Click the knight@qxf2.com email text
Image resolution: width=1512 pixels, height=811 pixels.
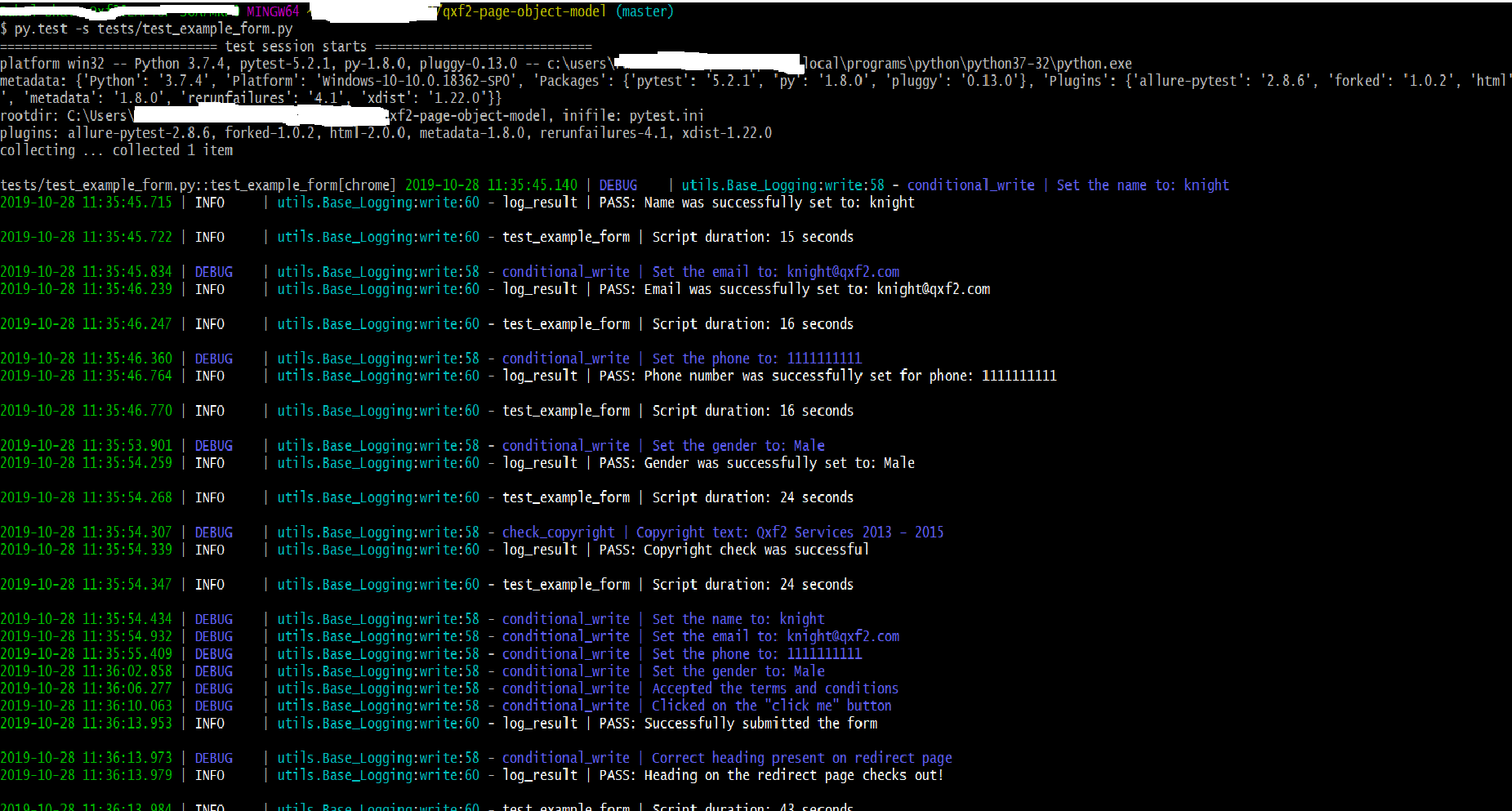click(x=841, y=270)
